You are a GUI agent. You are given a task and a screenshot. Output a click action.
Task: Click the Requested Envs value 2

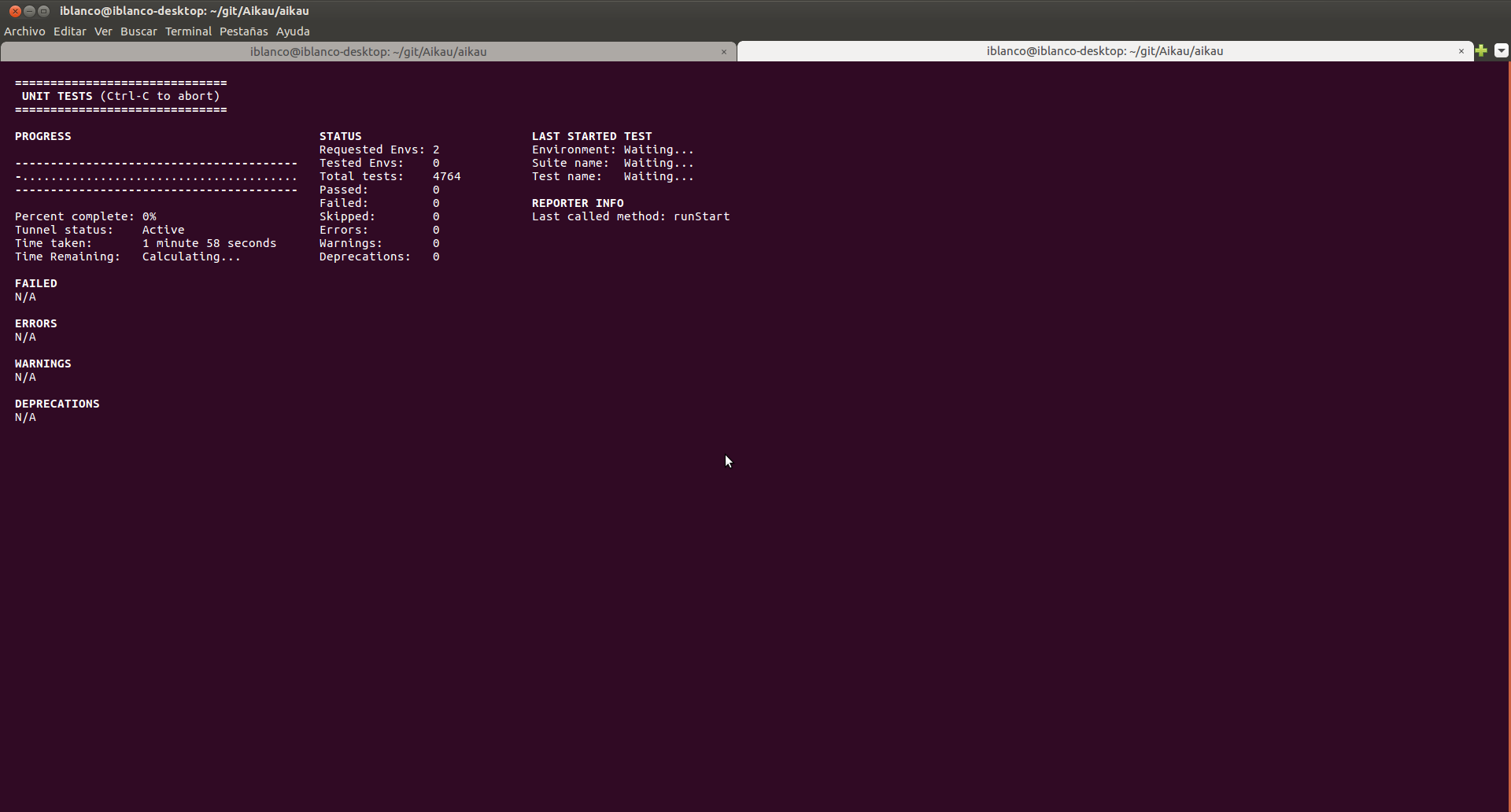[x=436, y=149]
